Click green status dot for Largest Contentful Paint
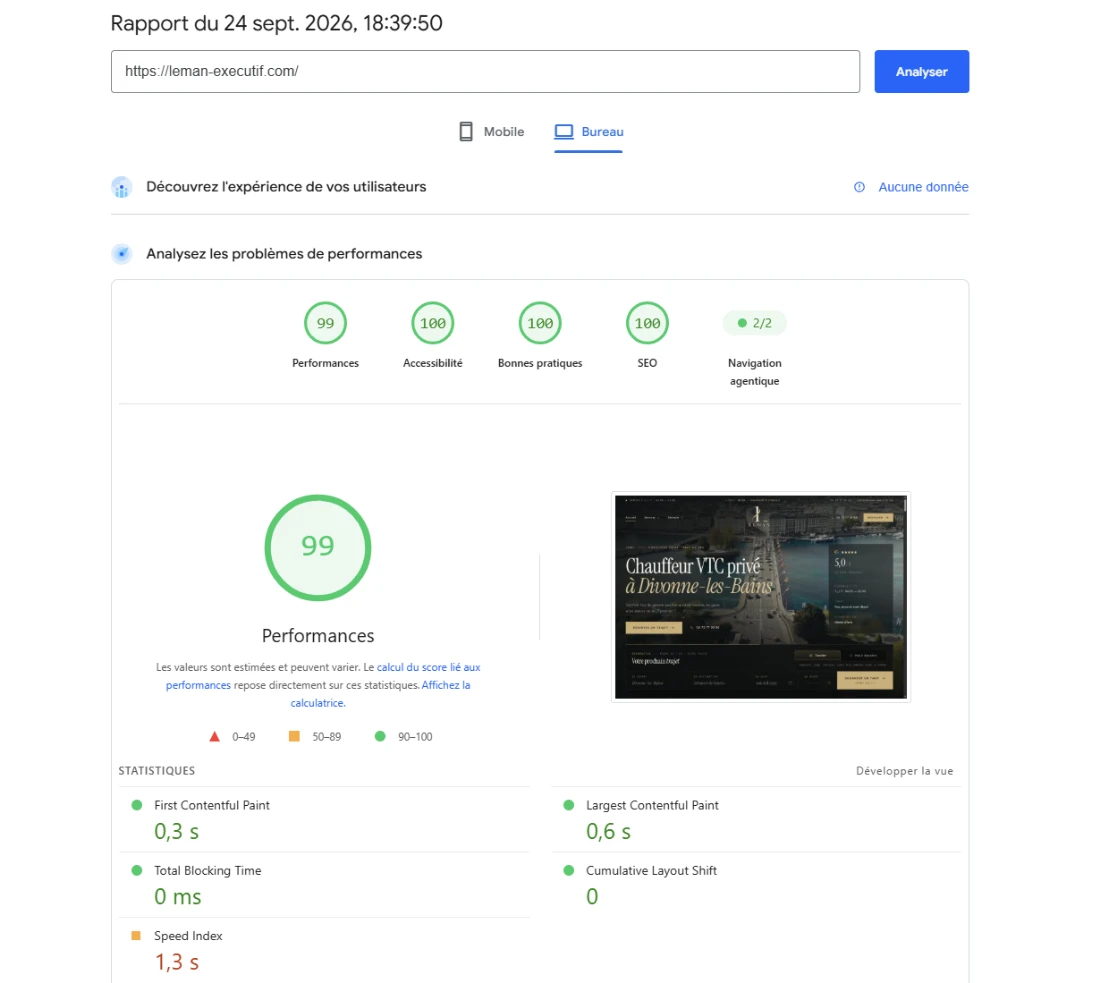 pos(569,805)
